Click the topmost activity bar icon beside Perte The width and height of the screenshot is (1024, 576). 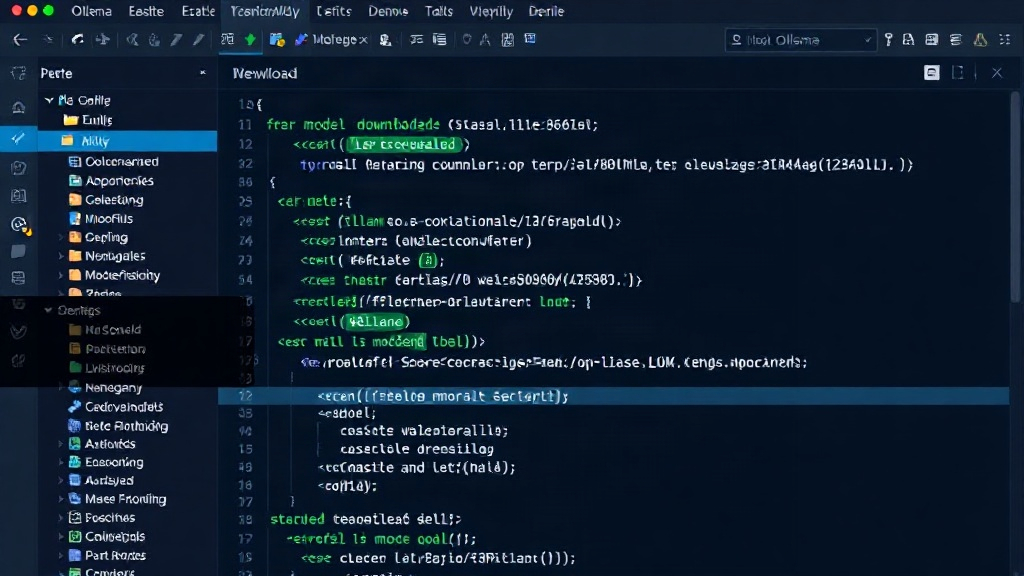[x=18, y=73]
